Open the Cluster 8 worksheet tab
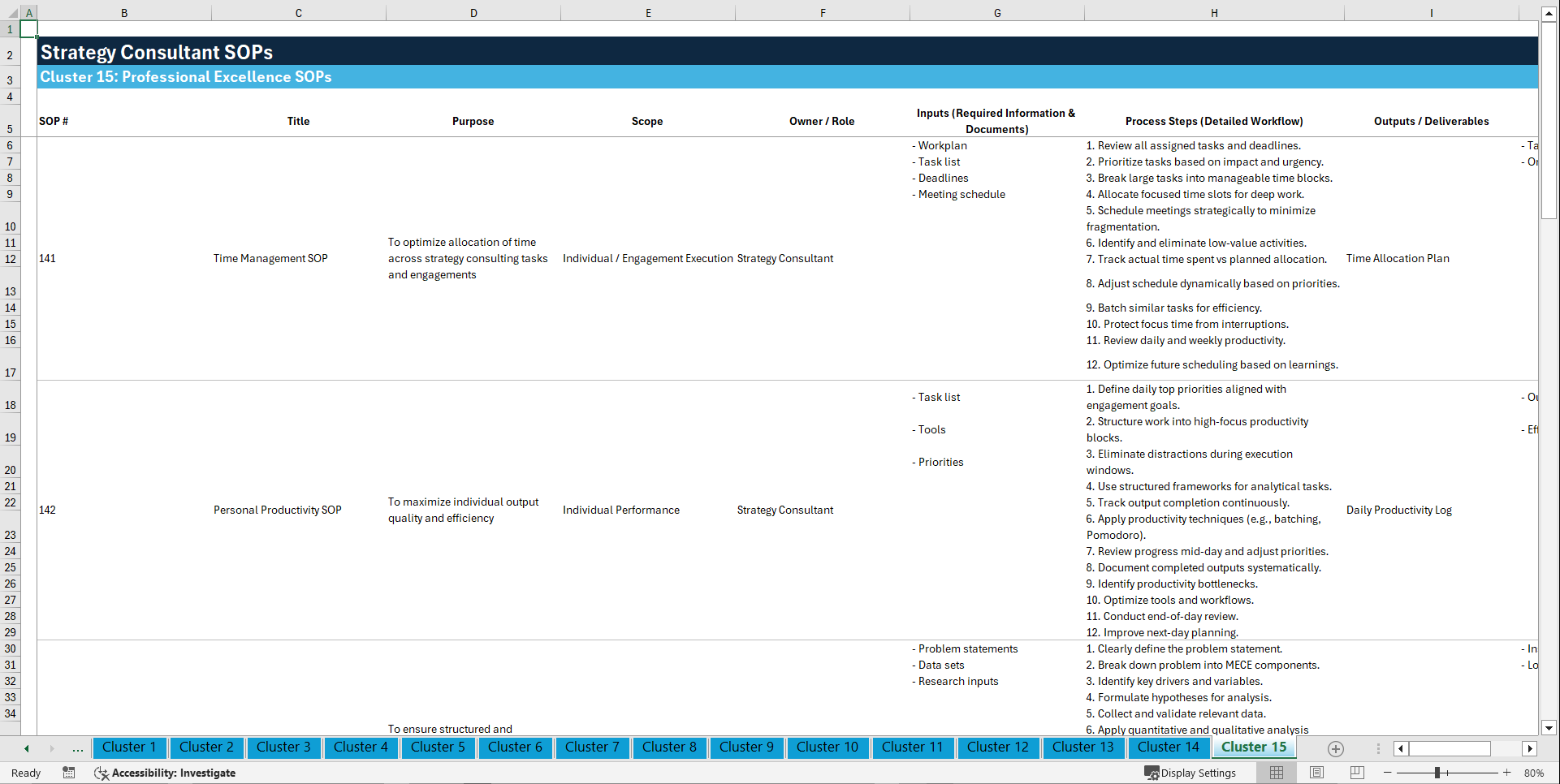This screenshot has width=1560, height=784. [x=669, y=747]
